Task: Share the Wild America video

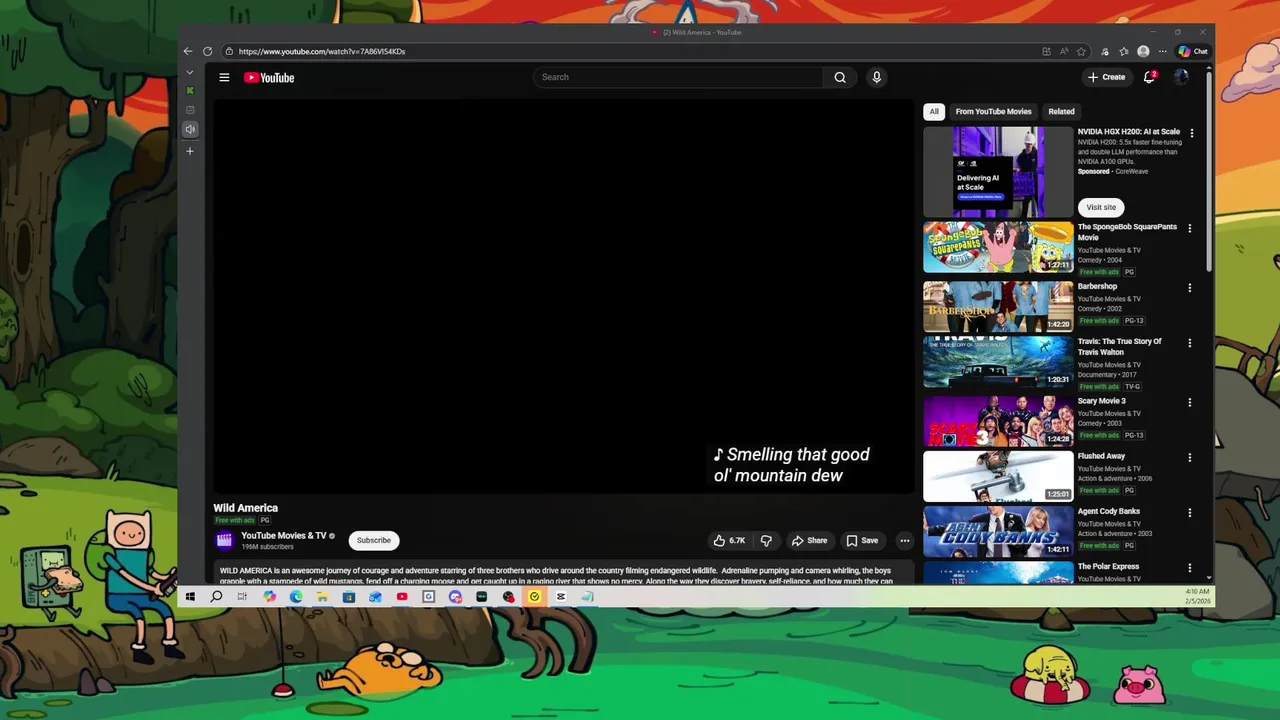Action: (x=809, y=540)
